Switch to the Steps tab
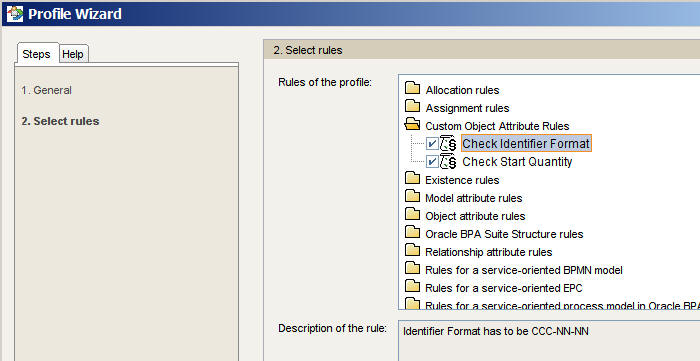 click(x=36, y=54)
